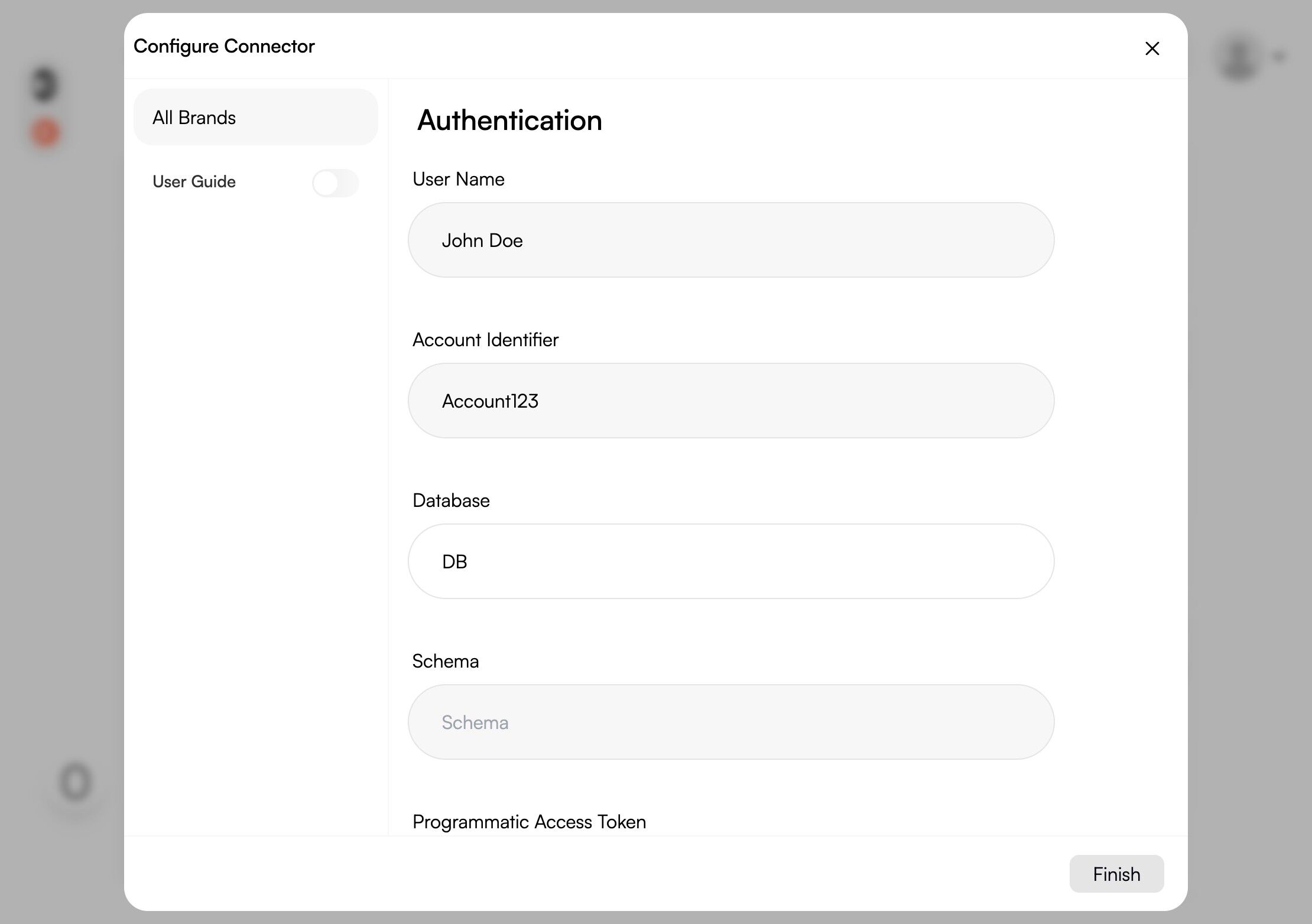Select All Brands in the sidebar
Image resolution: width=1312 pixels, height=924 pixels.
coord(255,118)
